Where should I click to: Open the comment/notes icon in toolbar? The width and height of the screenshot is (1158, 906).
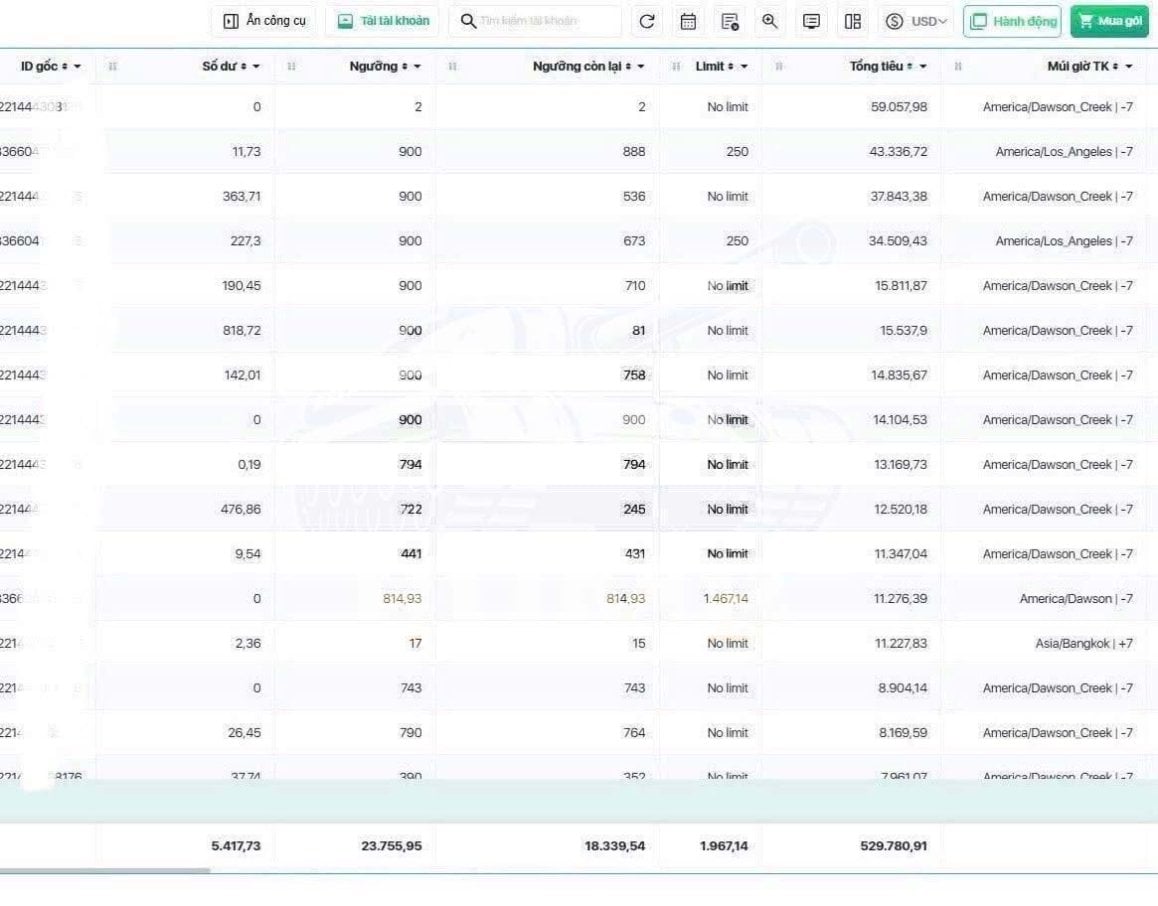click(811, 21)
